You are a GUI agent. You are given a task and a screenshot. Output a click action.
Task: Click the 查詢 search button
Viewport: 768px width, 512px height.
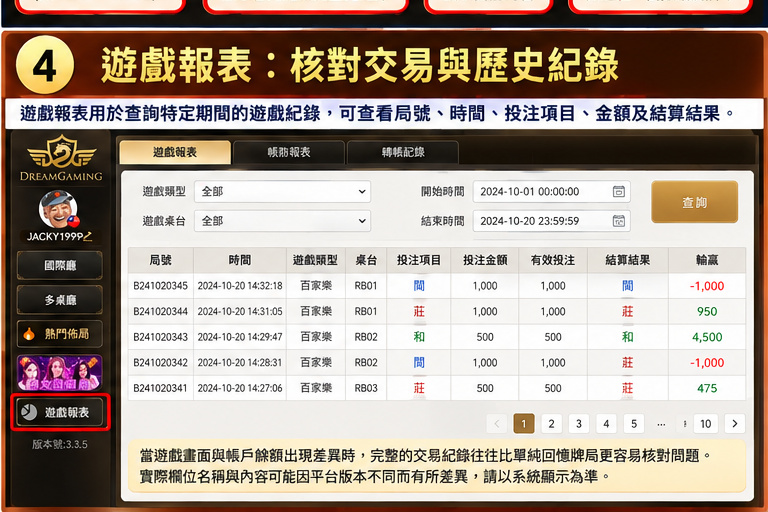(x=695, y=202)
